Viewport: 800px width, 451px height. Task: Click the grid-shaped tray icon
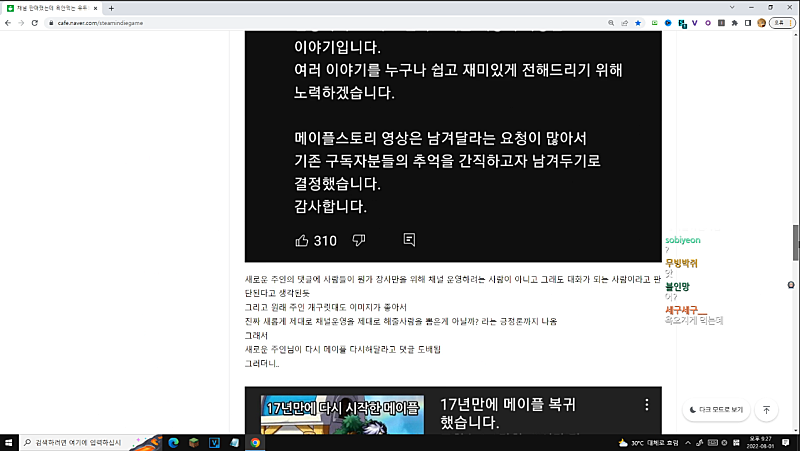[736, 443]
